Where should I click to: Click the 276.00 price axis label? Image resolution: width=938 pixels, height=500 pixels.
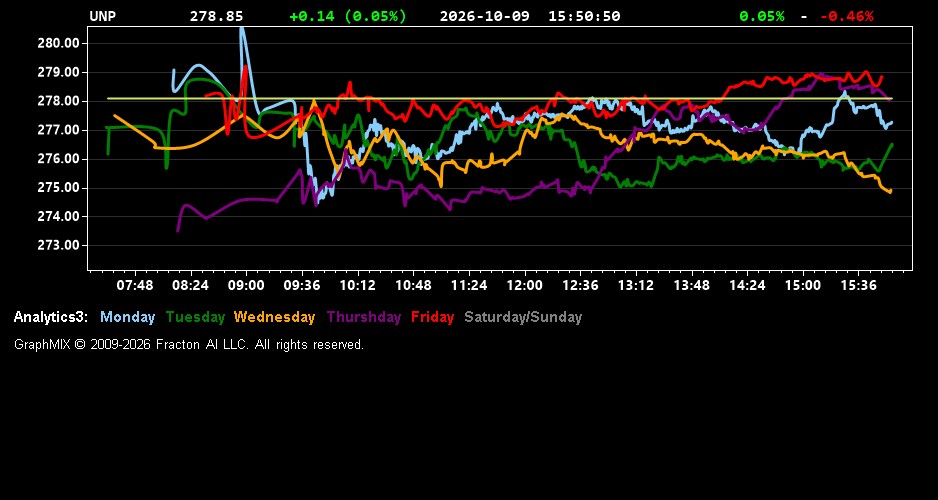coord(59,159)
